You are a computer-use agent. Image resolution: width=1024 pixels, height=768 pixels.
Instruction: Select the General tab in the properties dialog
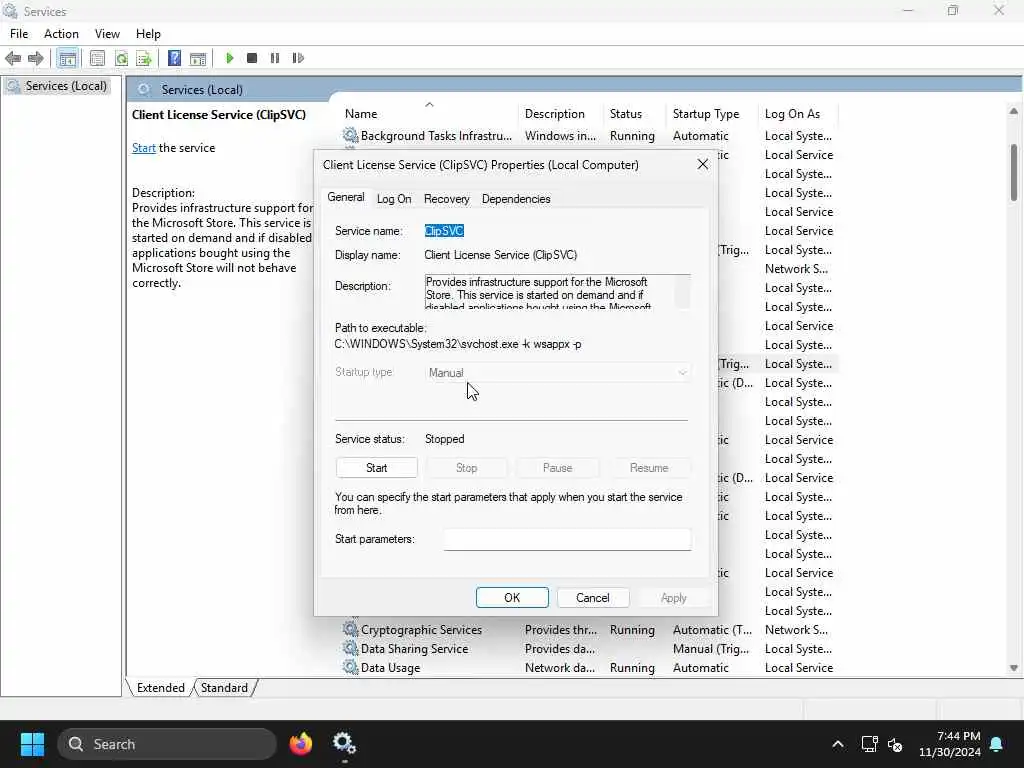click(x=345, y=197)
